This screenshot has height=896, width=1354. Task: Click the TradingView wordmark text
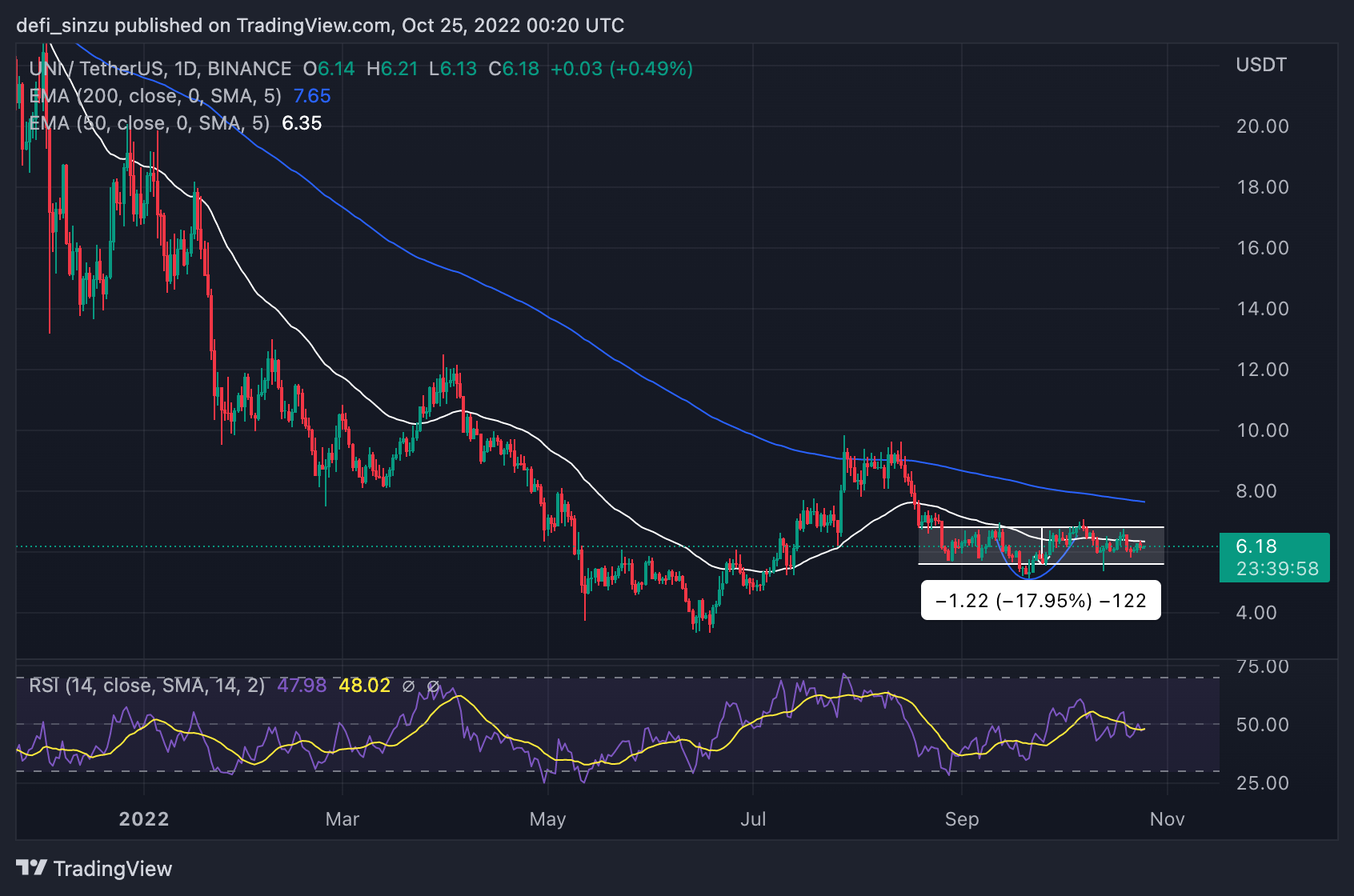[x=113, y=869]
